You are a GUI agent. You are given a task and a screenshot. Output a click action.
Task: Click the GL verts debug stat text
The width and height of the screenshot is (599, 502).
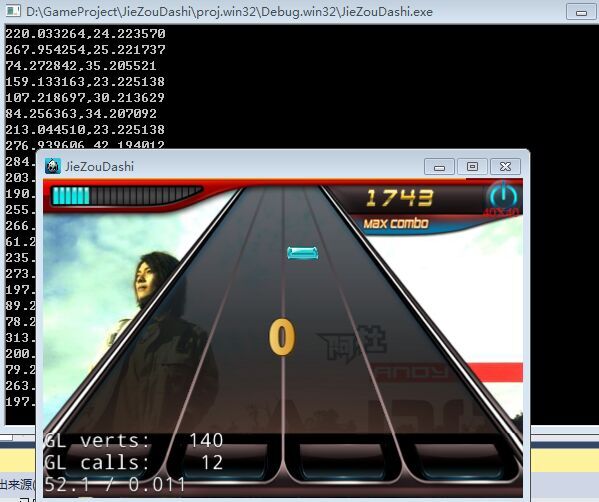pos(134,440)
